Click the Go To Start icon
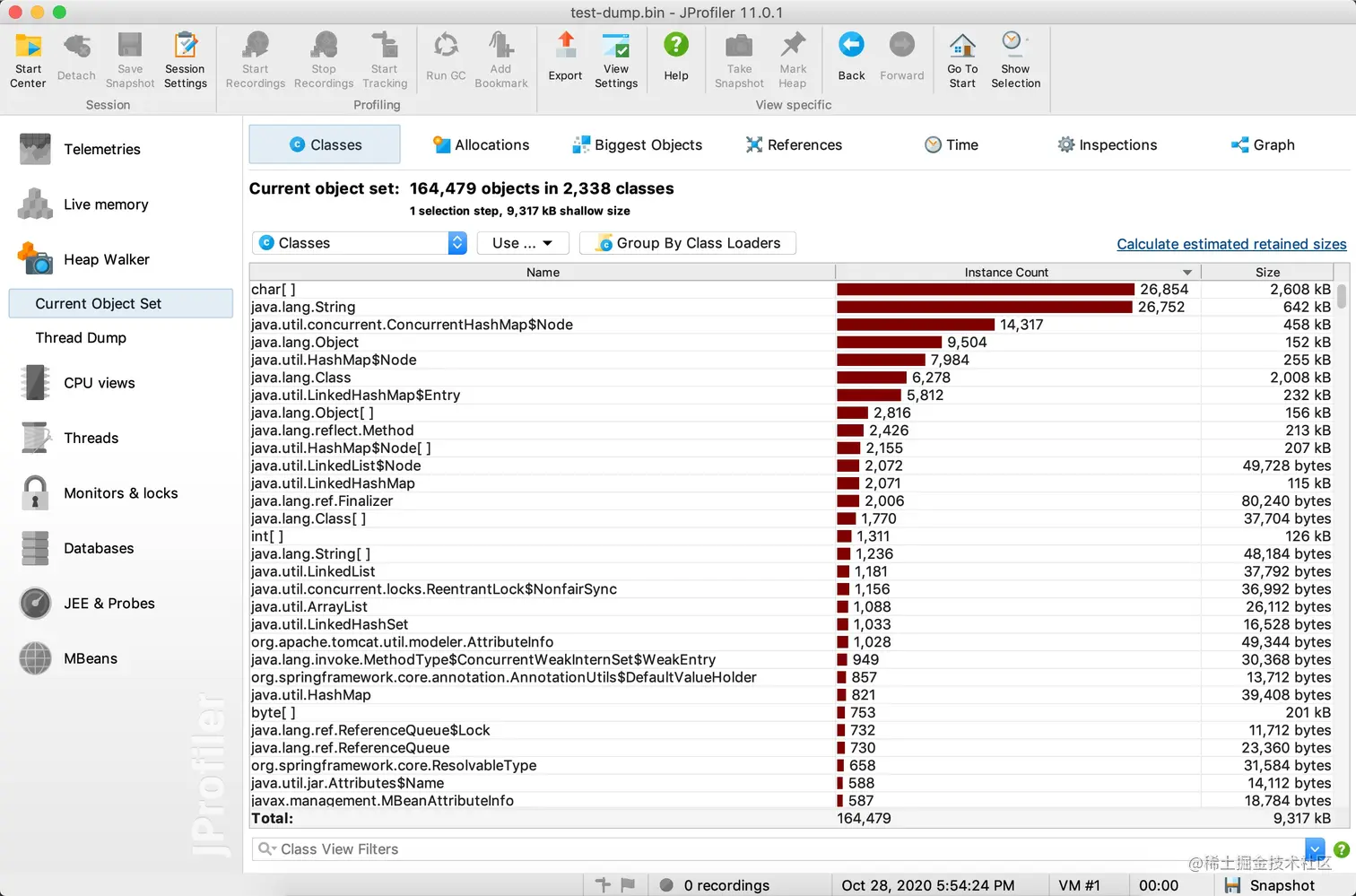This screenshot has width=1356, height=896. 962,59
